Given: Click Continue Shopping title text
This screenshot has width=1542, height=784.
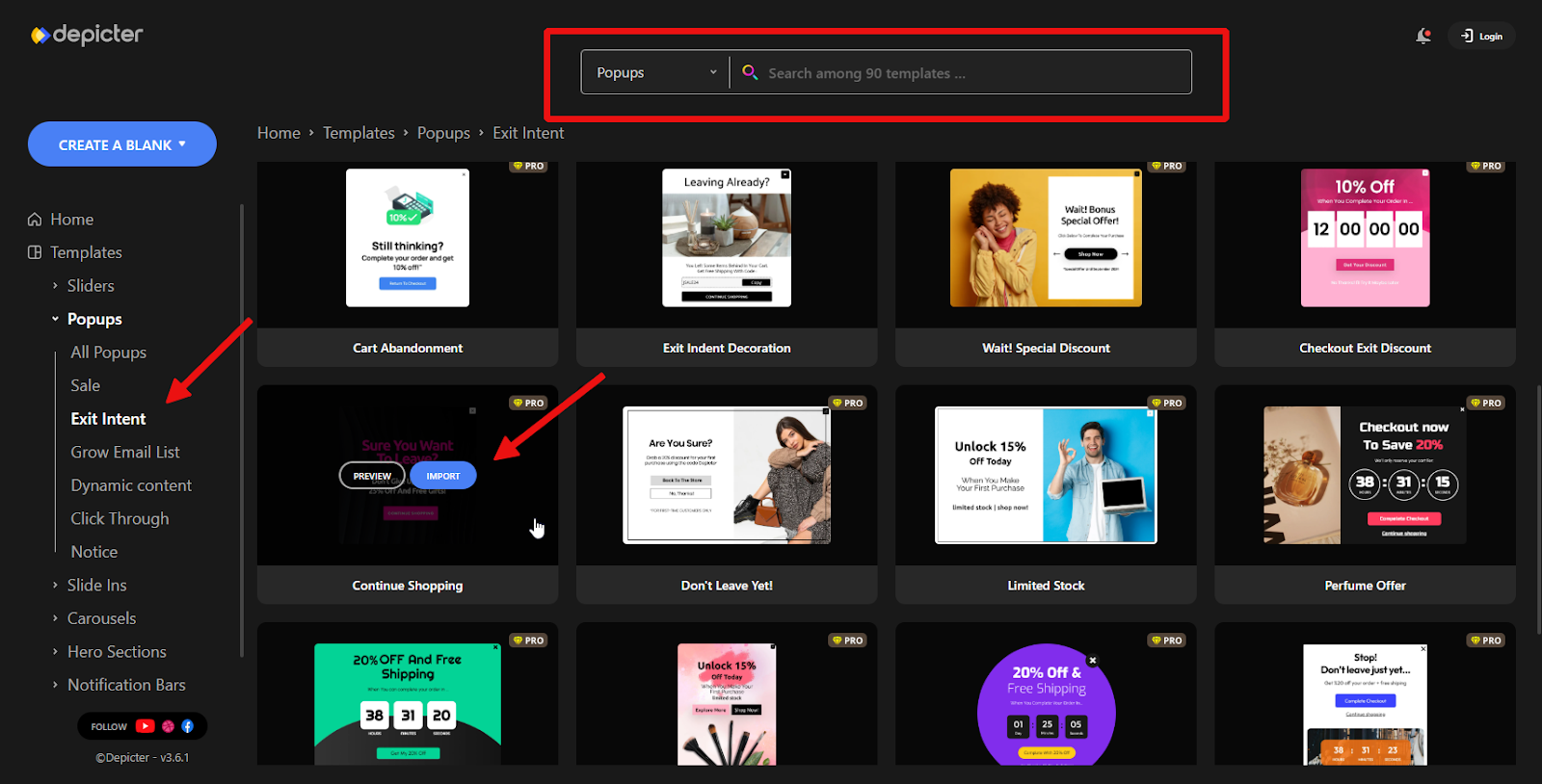Looking at the screenshot, I should pyautogui.click(x=408, y=586).
